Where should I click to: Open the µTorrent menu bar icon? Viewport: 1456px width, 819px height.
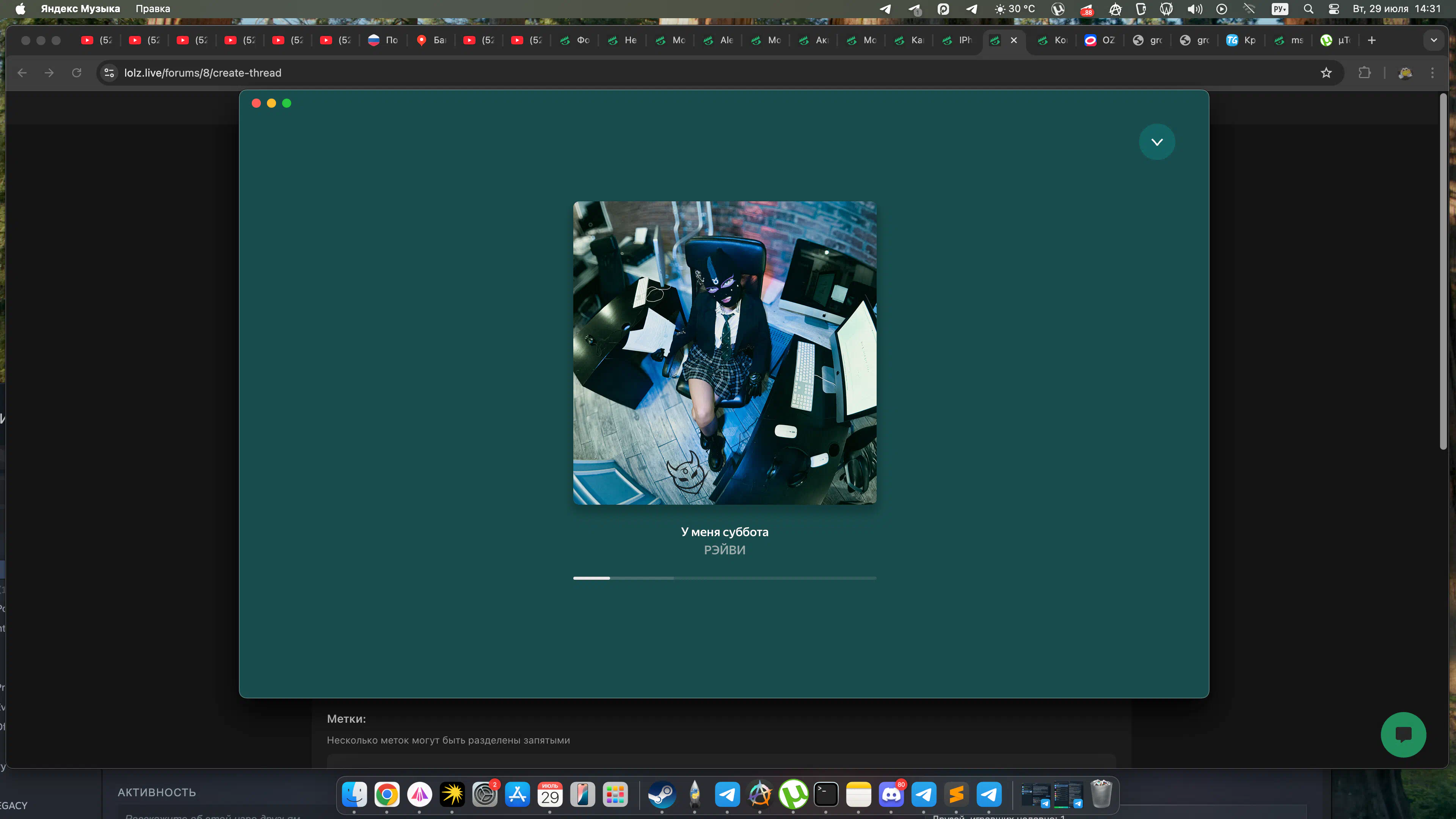1058,8
